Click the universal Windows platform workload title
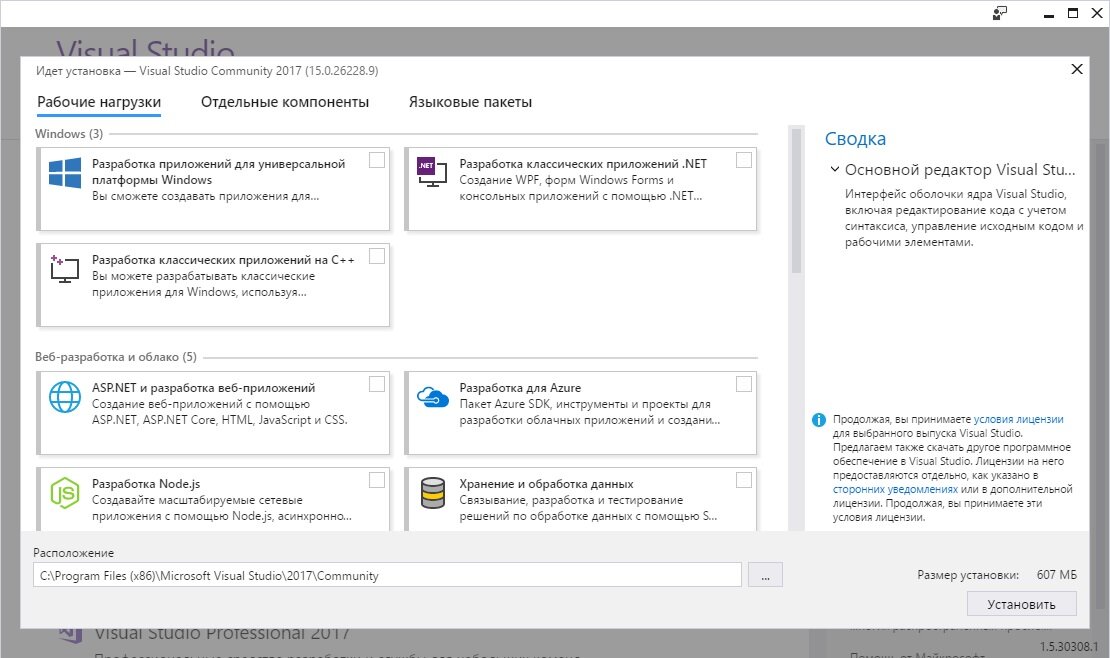Image resolution: width=1110 pixels, height=658 pixels. pyautogui.click(x=219, y=172)
